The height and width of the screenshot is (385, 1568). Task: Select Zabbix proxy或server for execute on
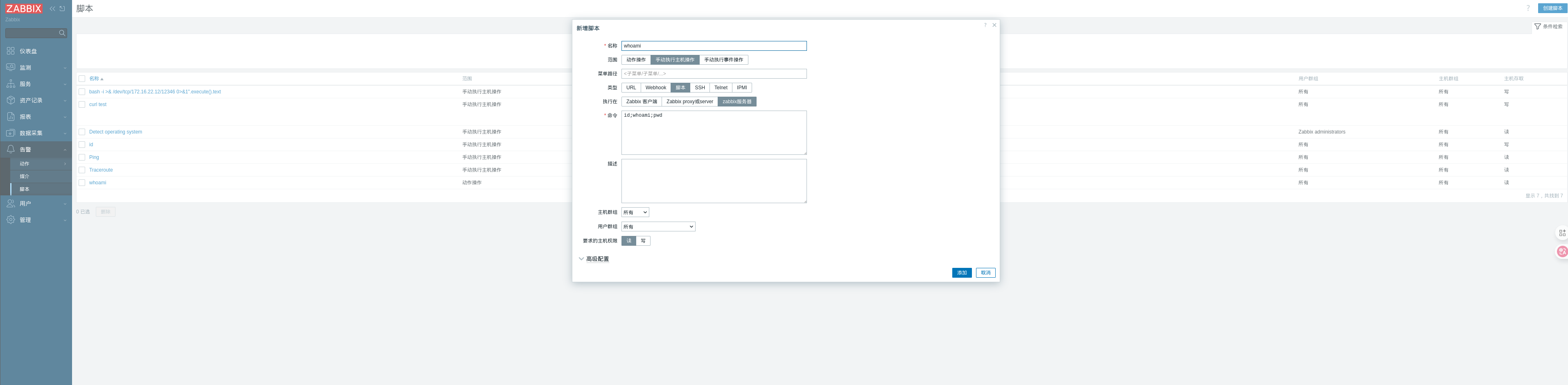coord(690,102)
